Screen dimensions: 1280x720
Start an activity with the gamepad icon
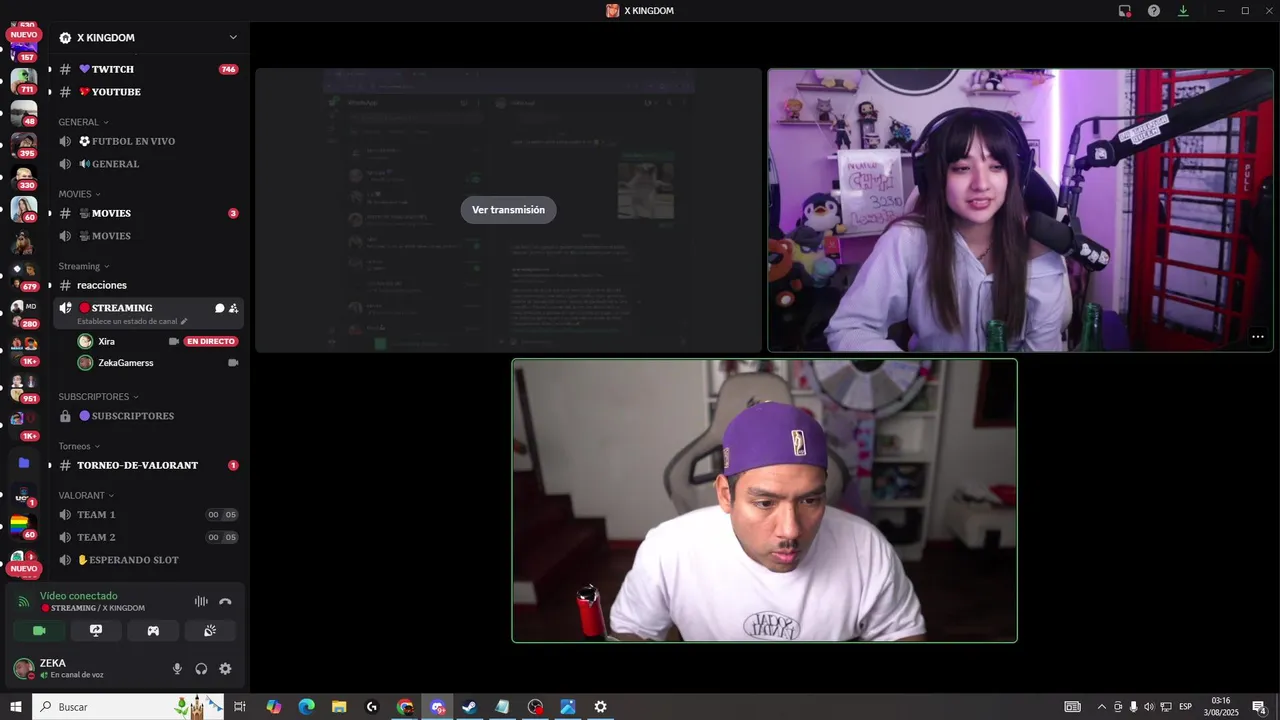pyautogui.click(x=153, y=631)
